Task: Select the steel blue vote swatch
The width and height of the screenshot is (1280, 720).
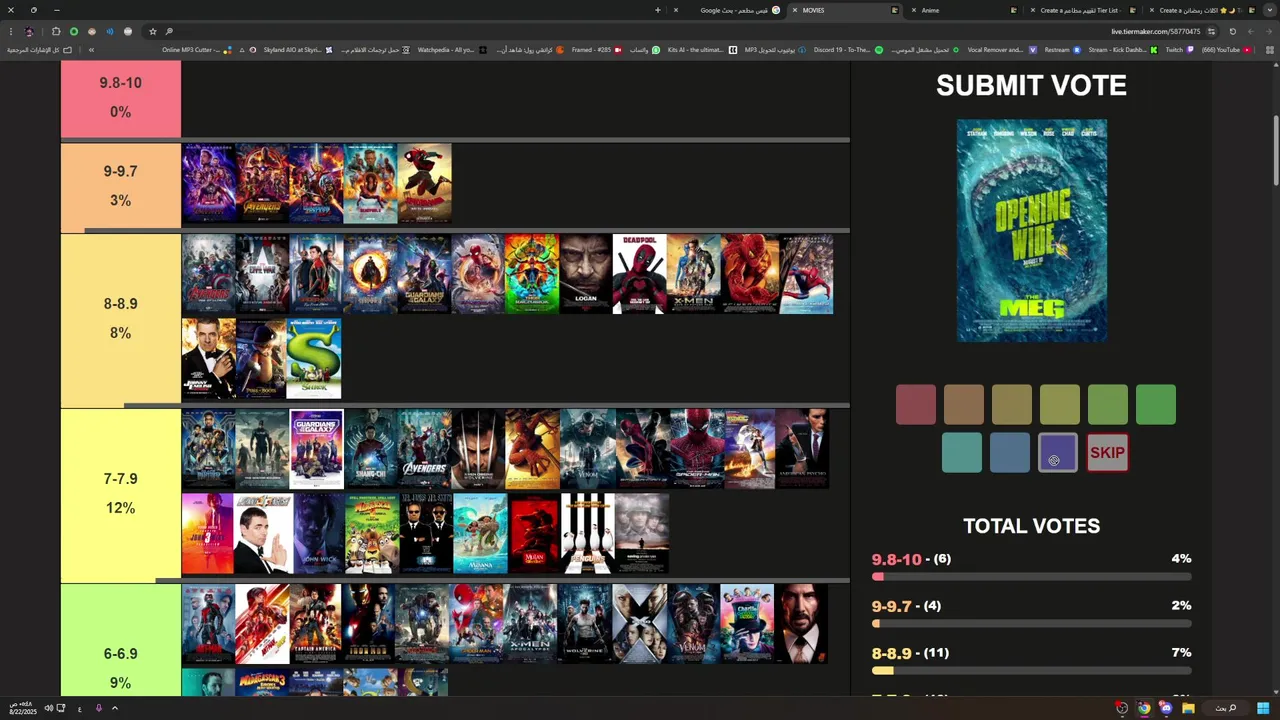Action: tap(1010, 453)
